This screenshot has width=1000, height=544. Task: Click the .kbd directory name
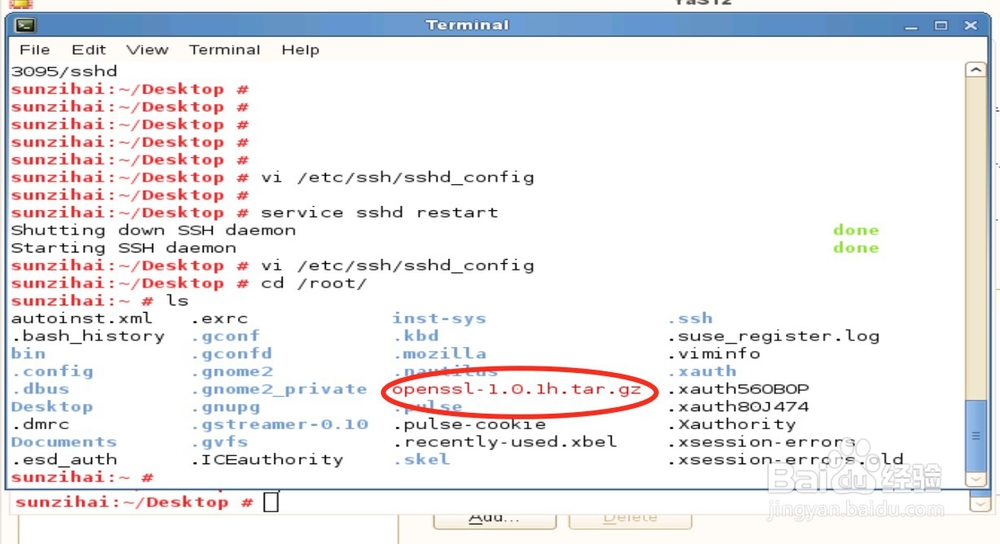click(x=416, y=336)
